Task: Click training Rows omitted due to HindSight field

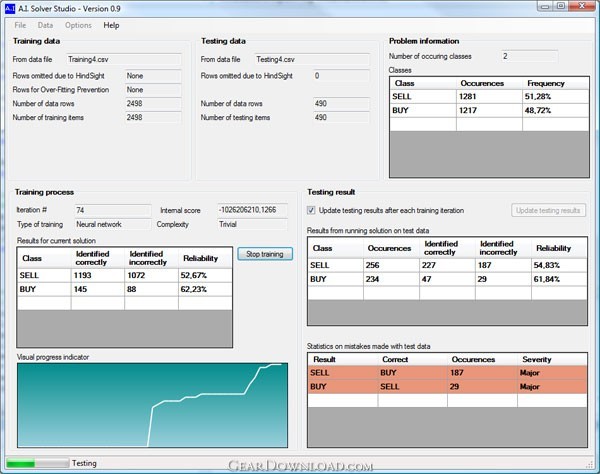Action: tap(153, 76)
